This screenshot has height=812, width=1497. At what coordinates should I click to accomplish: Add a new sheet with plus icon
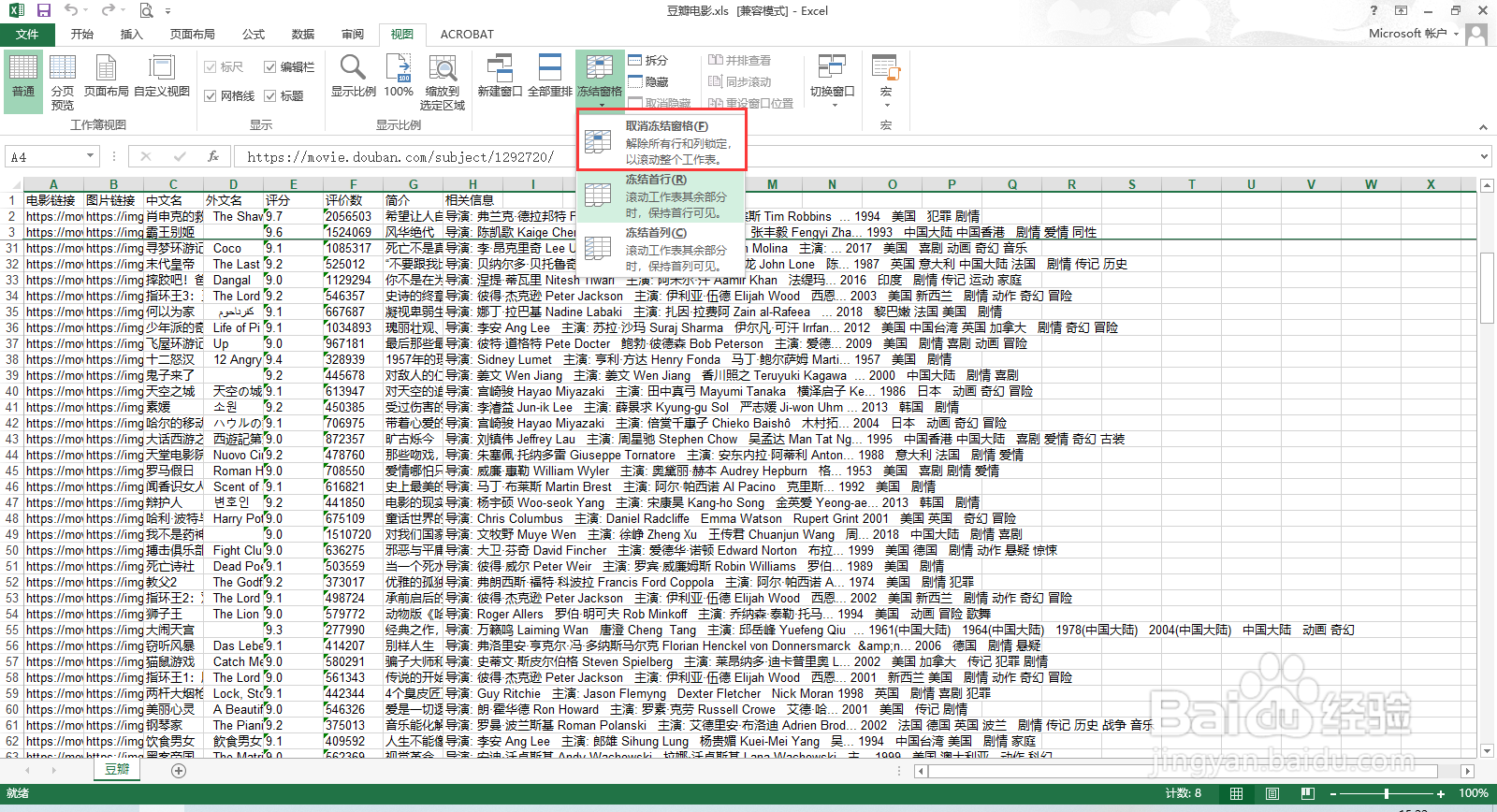point(179,771)
